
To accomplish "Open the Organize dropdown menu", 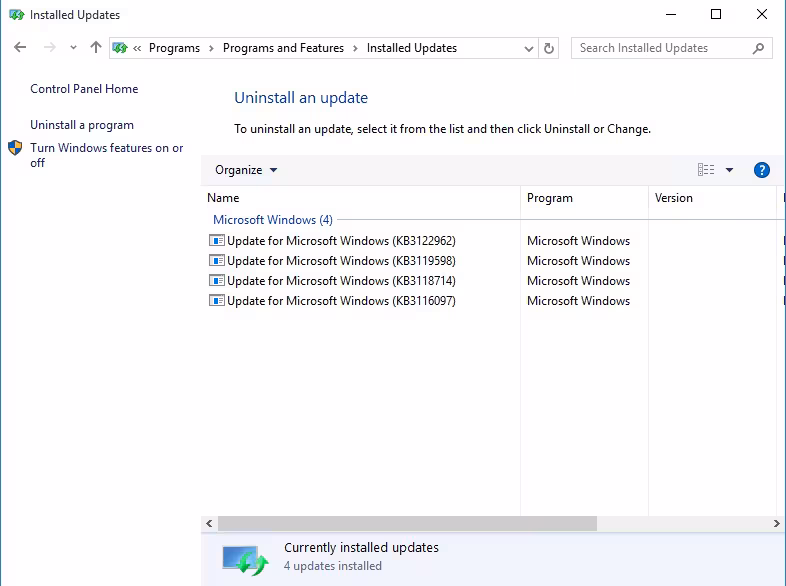I will 246,170.
